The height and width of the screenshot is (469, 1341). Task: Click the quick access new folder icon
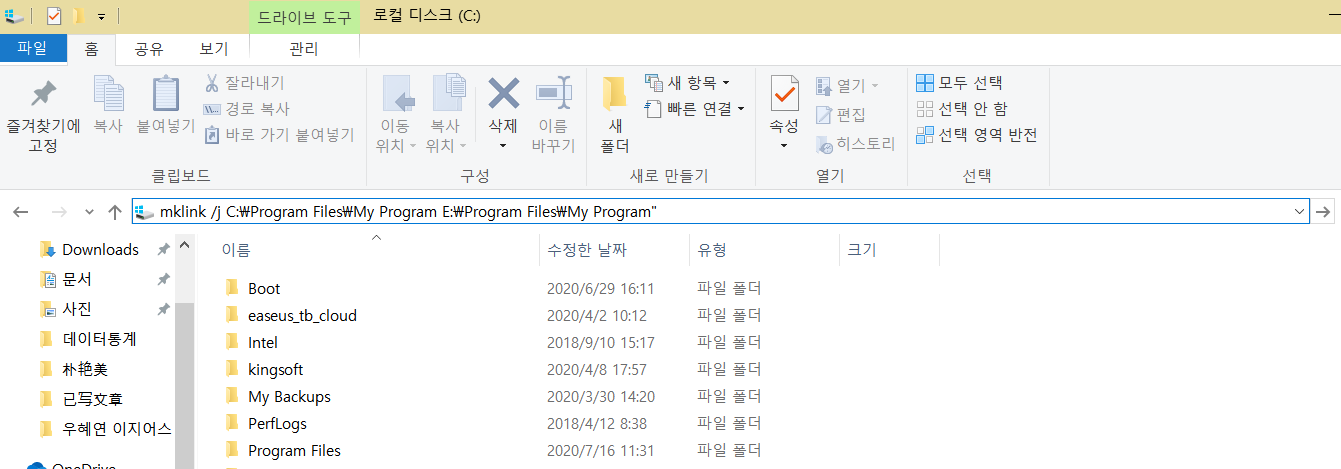[x=78, y=16]
